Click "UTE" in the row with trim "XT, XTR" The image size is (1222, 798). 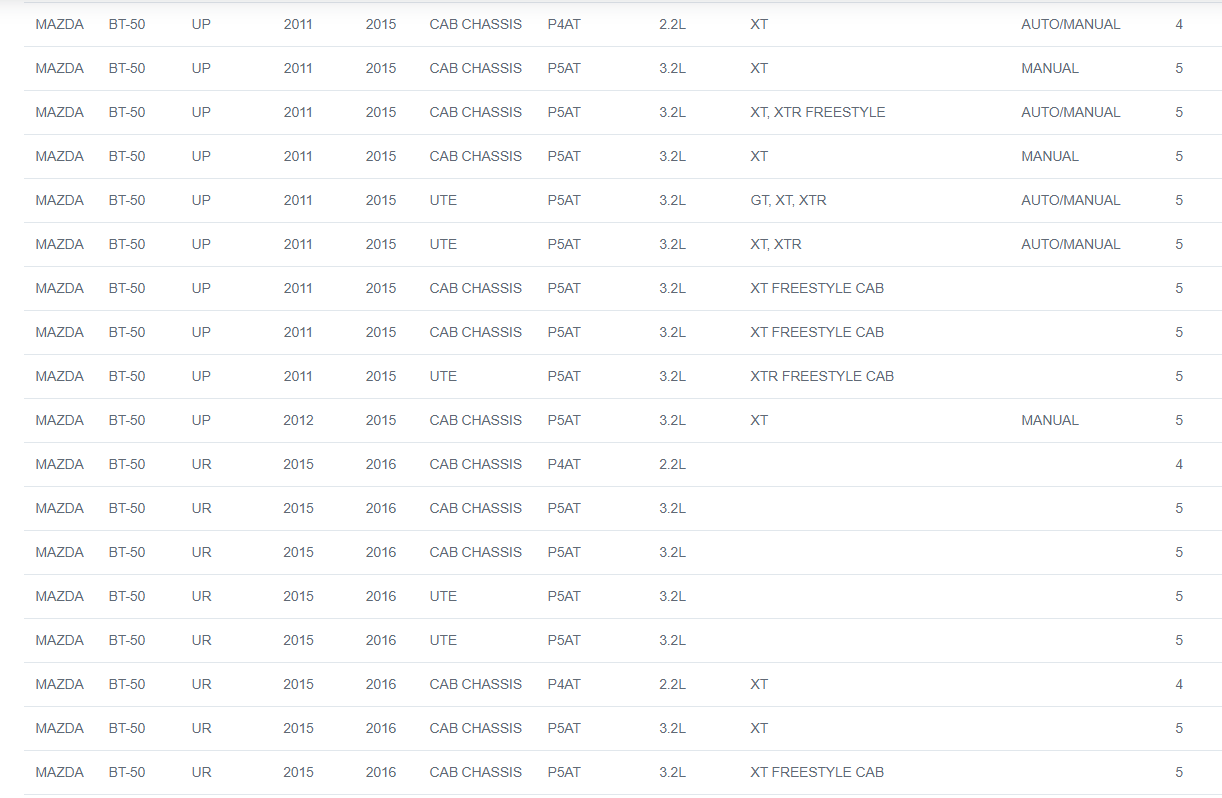click(443, 244)
